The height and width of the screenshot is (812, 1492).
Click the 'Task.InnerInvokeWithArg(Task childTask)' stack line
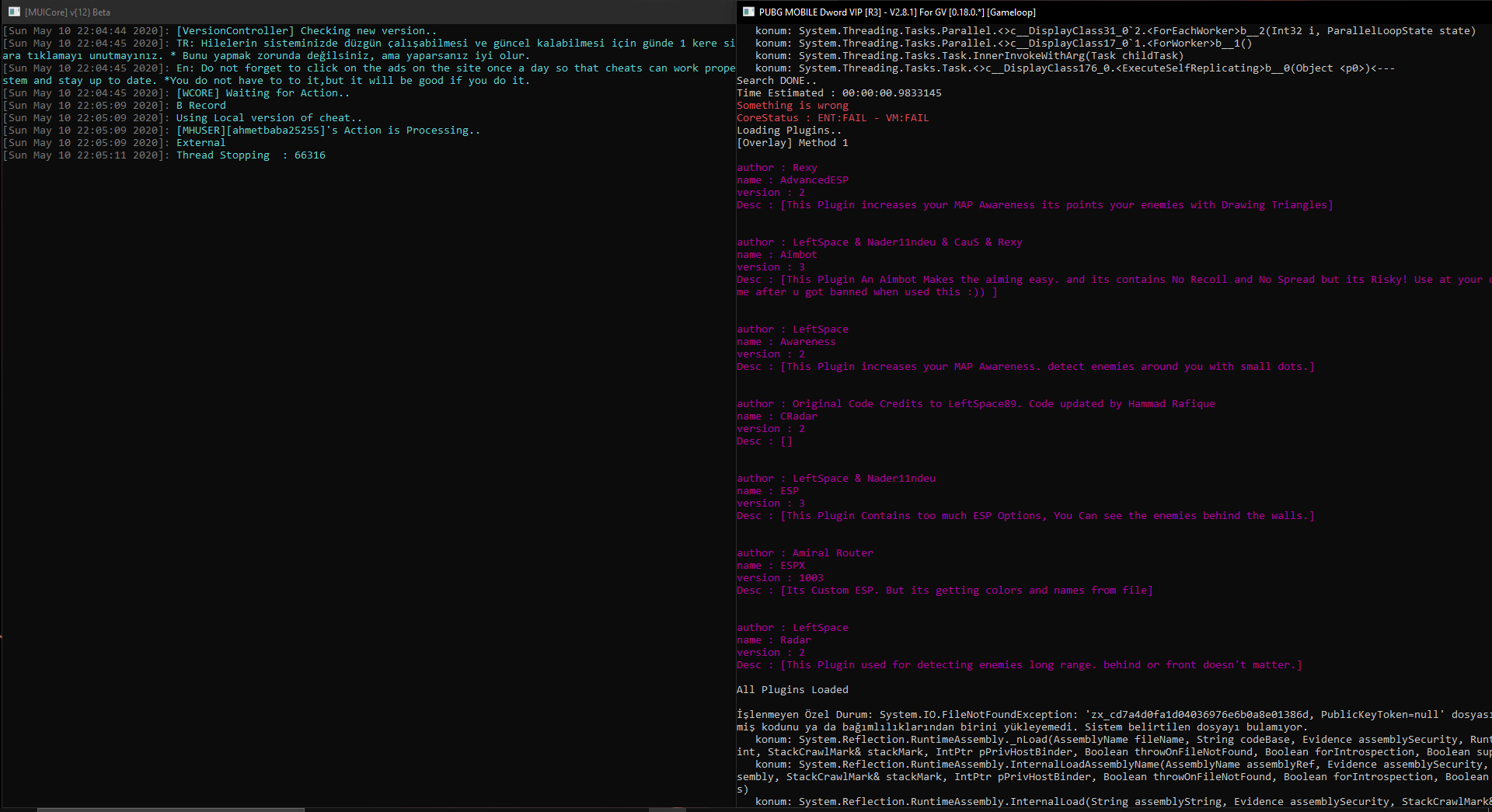970,56
